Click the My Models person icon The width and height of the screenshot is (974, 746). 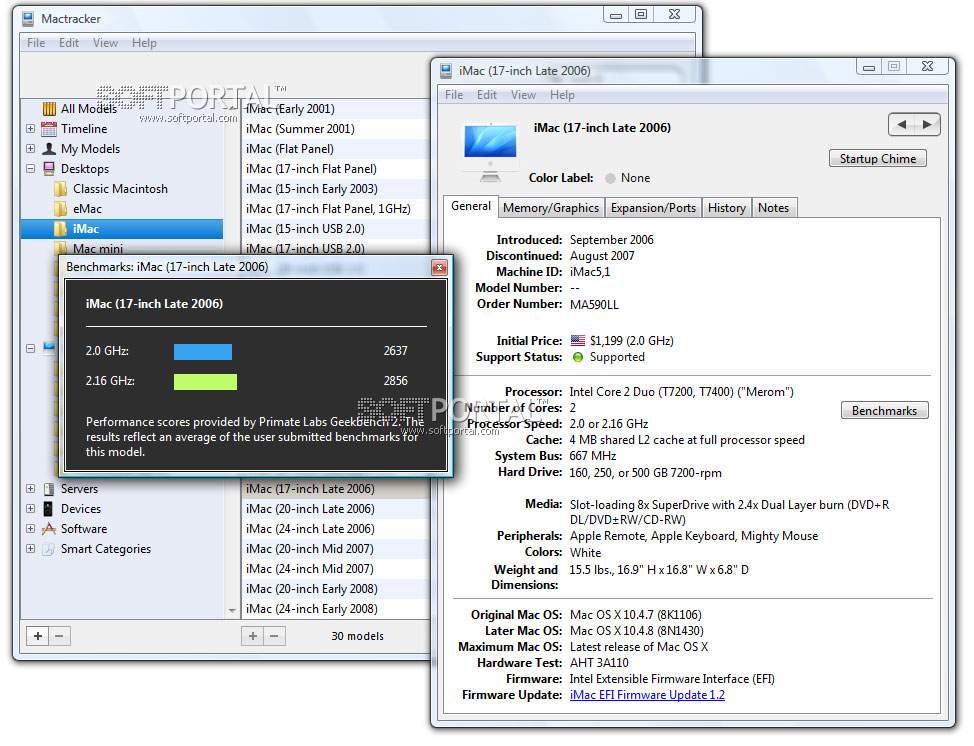pyautogui.click(x=49, y=149)
